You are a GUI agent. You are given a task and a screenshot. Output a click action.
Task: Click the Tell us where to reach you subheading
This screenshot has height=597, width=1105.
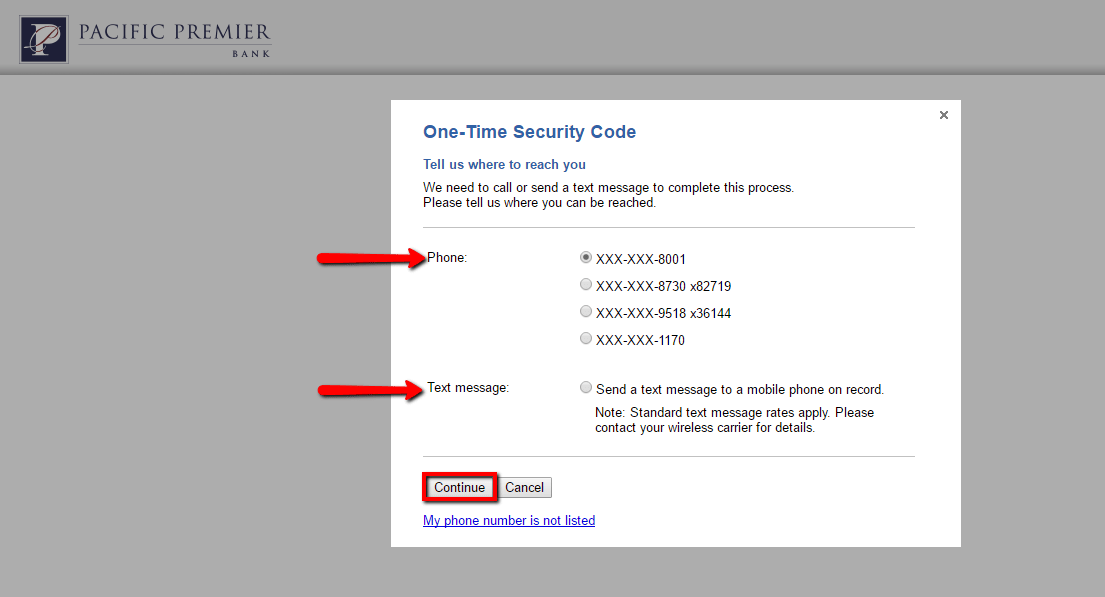504,164
